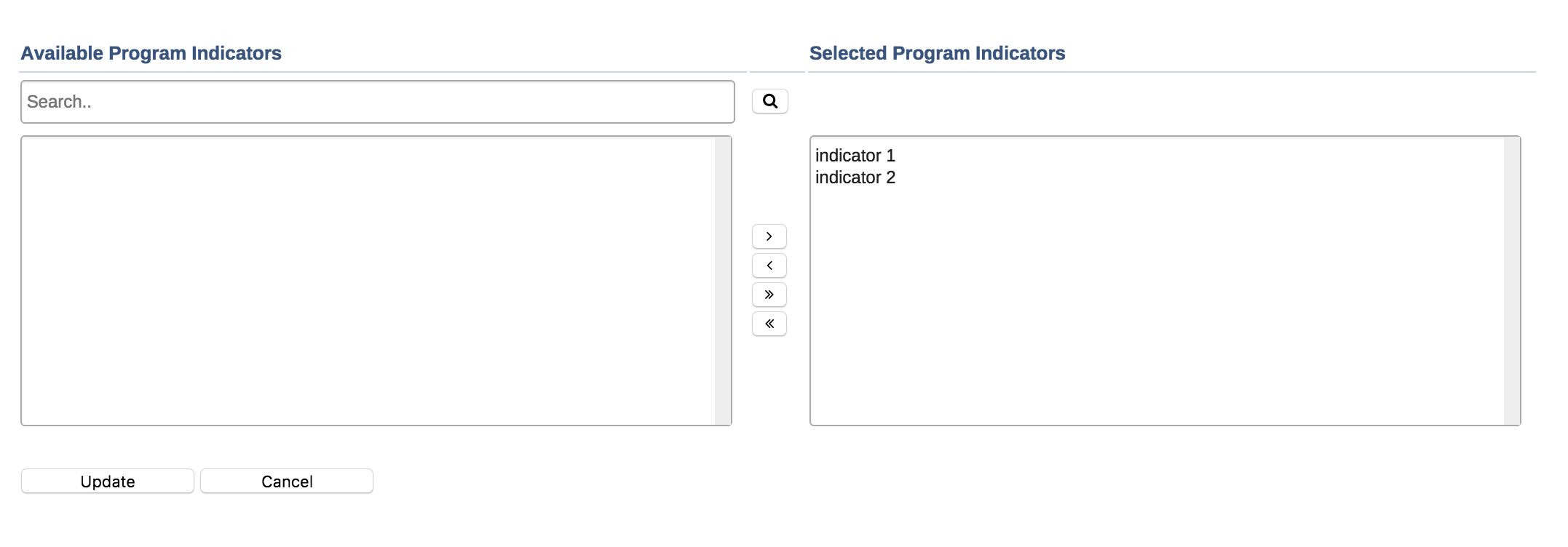Select indicator 1 in Selected list
1568x547 pixels.
pyautogui.click(x=855, y=156)
